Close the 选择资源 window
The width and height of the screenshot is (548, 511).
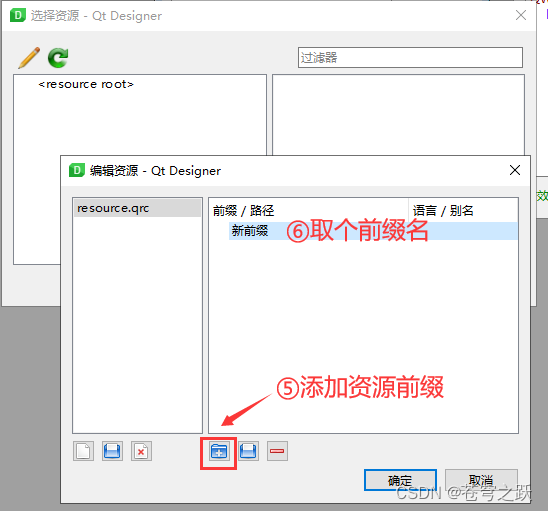[521, 15]
